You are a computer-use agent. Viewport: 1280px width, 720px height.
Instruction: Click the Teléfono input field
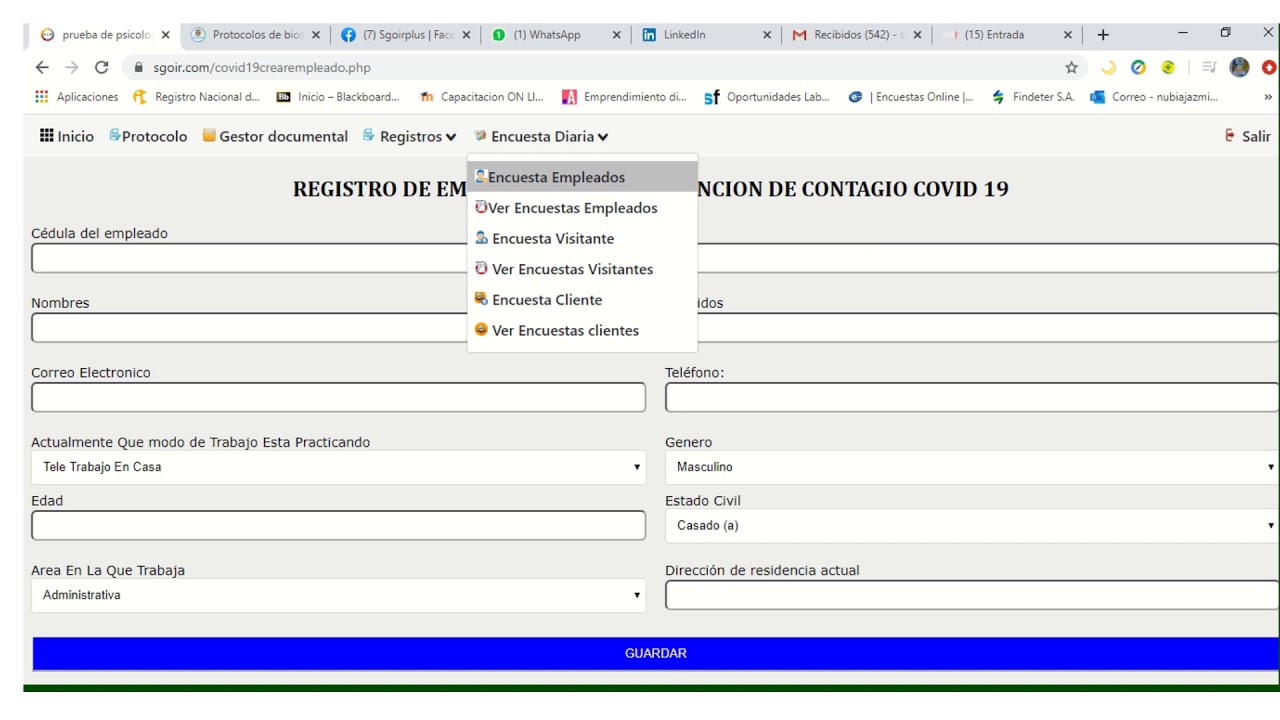point(972,397)
